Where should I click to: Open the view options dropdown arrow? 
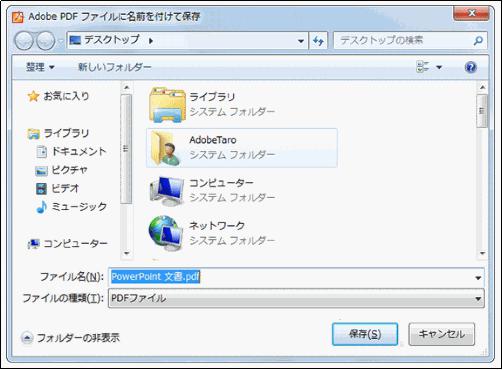439,67
